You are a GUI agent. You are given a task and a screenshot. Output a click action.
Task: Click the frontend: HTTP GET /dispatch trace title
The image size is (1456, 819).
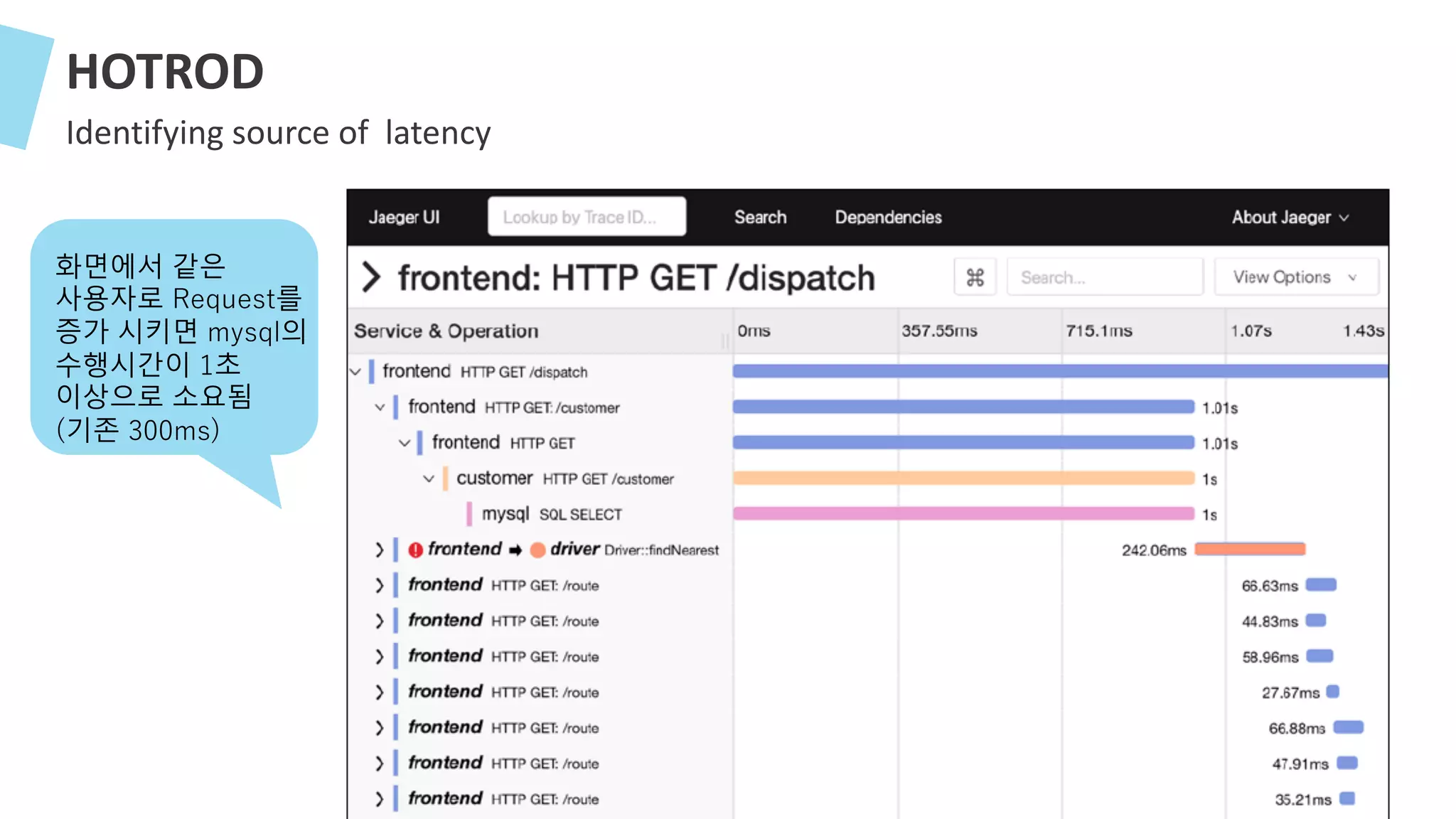(636, 278)
